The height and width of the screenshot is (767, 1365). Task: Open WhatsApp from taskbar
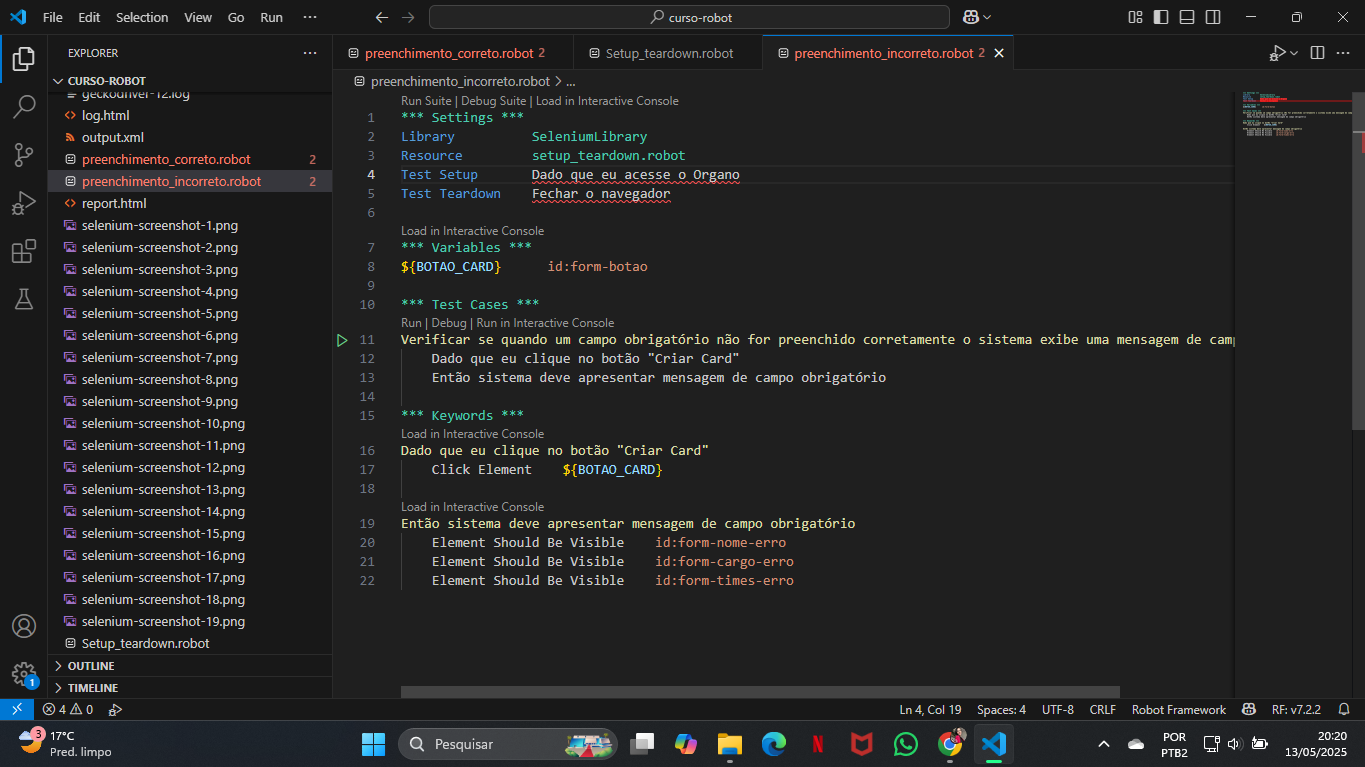point(905,744)
